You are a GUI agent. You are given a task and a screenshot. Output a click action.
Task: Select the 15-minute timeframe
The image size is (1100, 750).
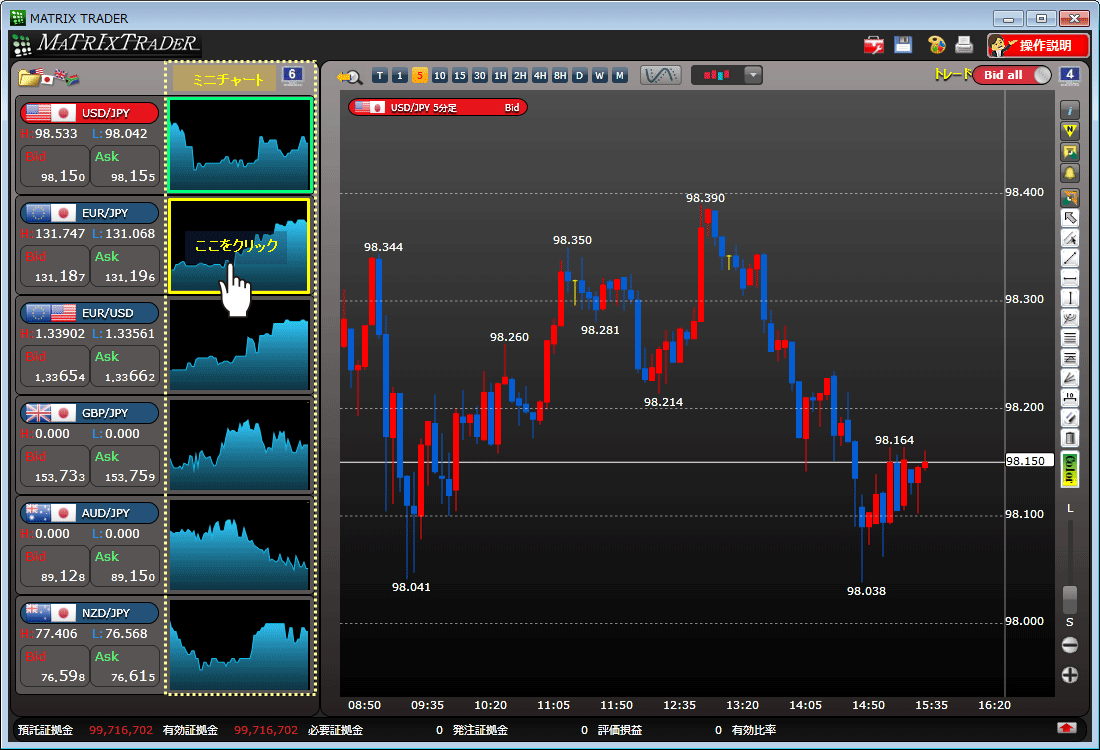pyautogui.click(x=460, y=76)
